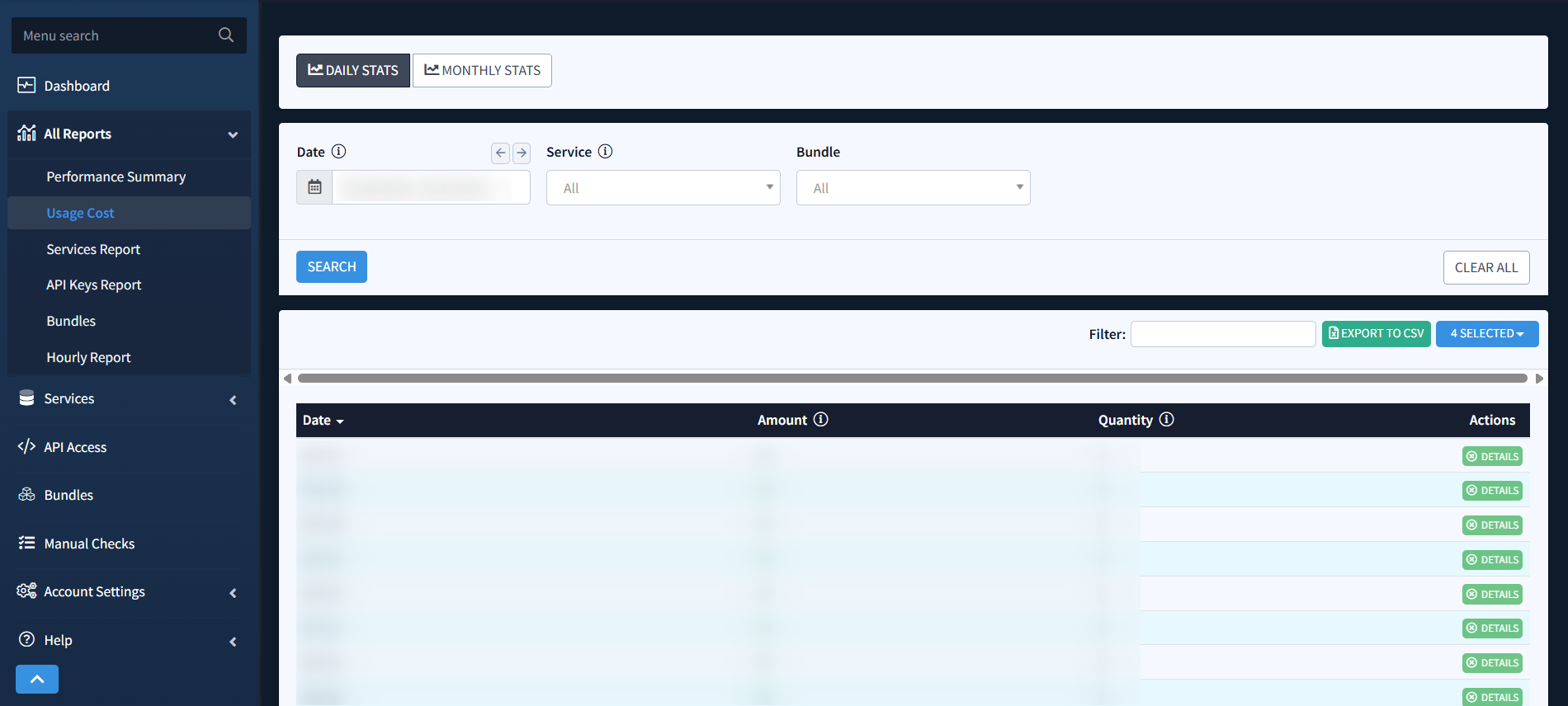
Task: Export the table to CSV
Action: pos(1376,334)
